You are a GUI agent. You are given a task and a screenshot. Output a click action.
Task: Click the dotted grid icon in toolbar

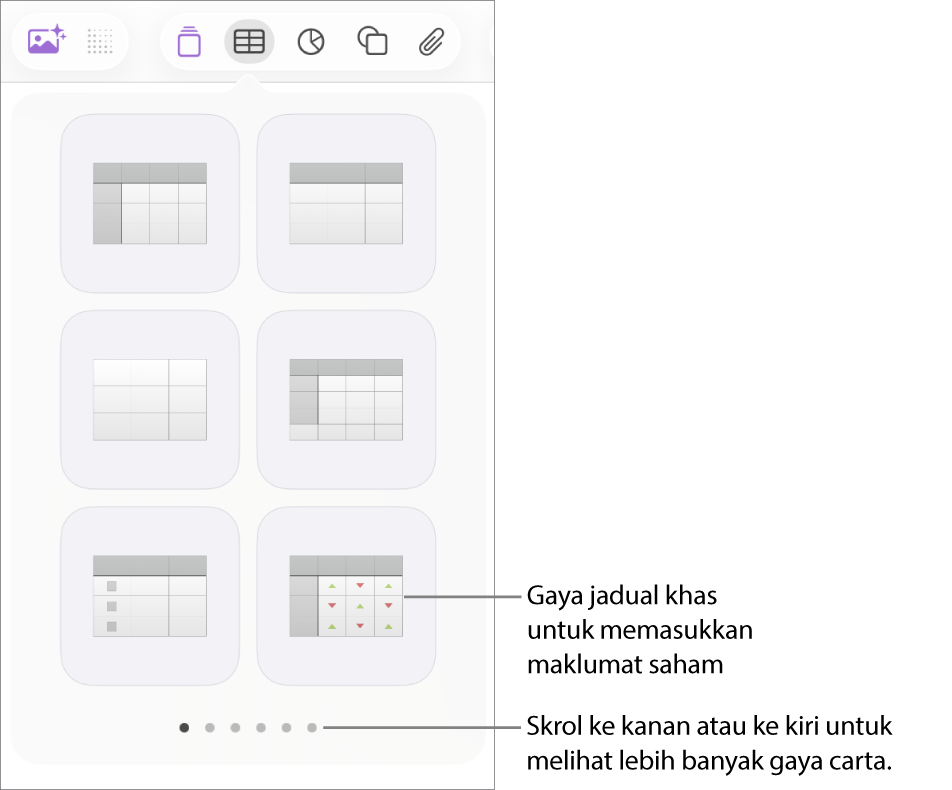pos(100,41)
